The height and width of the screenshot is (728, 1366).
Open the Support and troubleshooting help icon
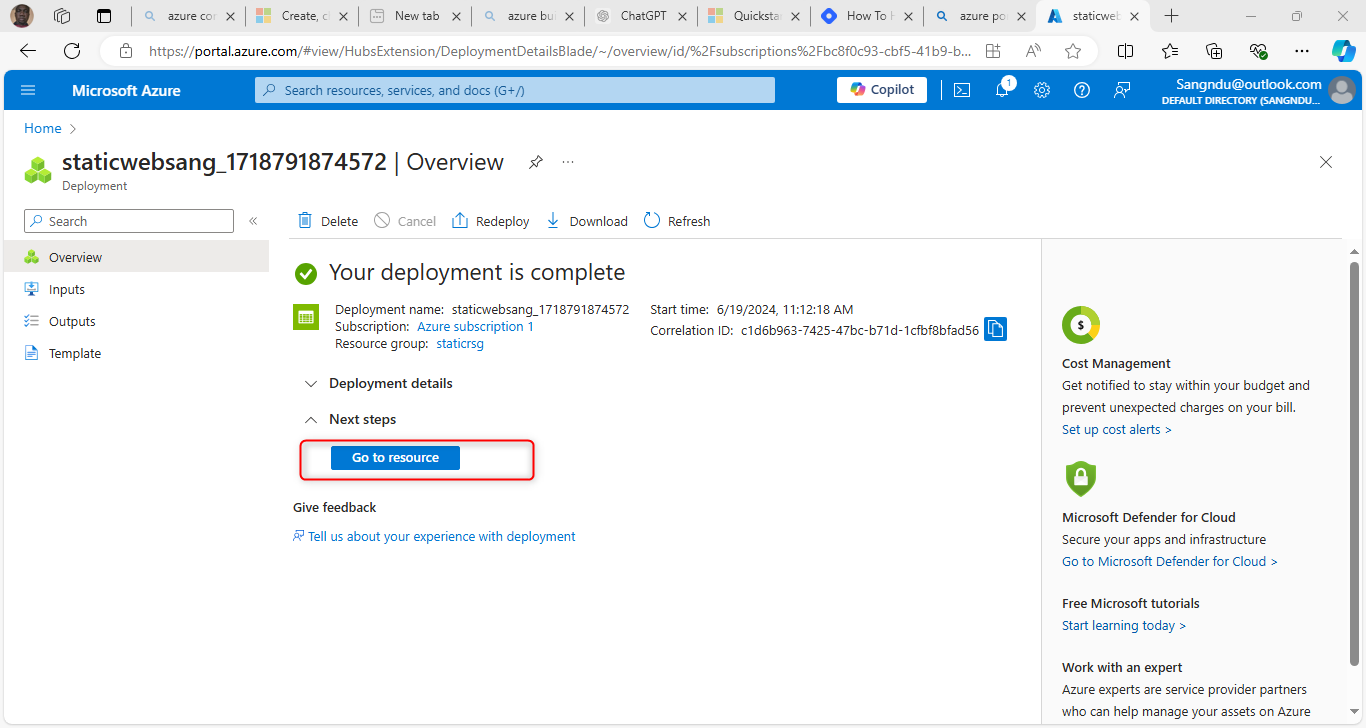click(x=1082, y=90)
